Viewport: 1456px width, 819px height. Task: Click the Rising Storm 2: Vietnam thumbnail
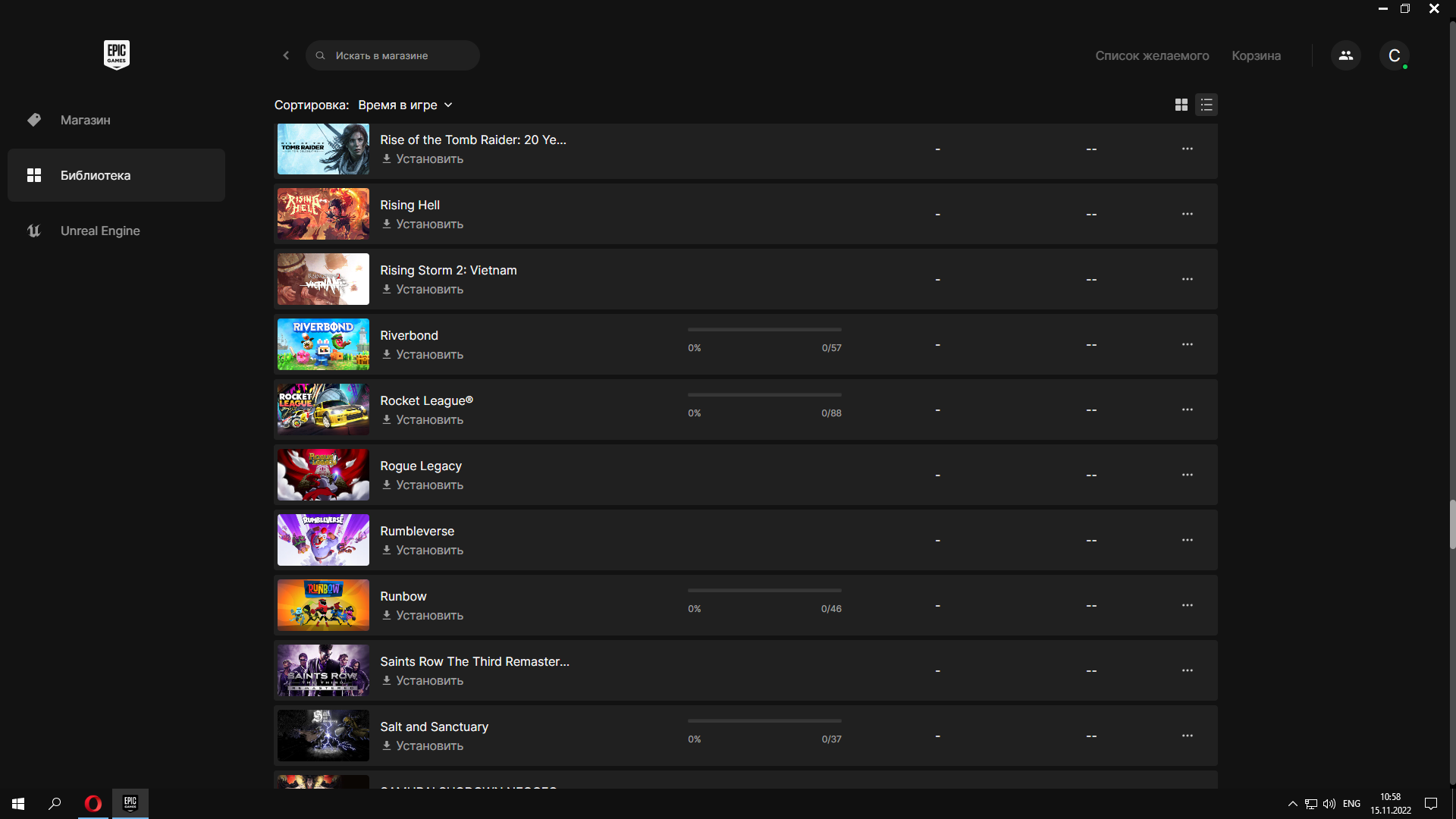click(x=323, y=279)
